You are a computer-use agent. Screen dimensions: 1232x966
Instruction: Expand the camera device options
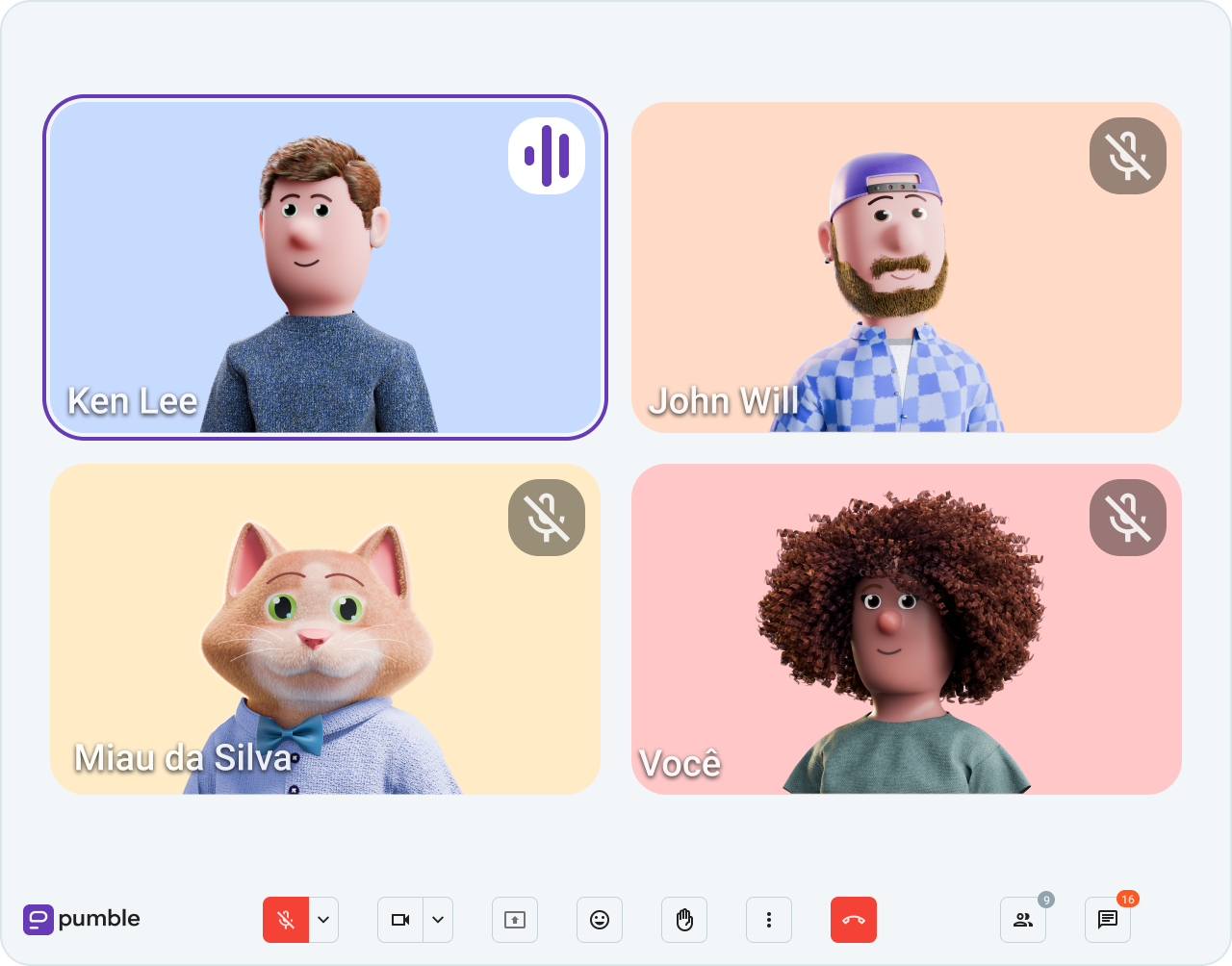tap(438, 920)
